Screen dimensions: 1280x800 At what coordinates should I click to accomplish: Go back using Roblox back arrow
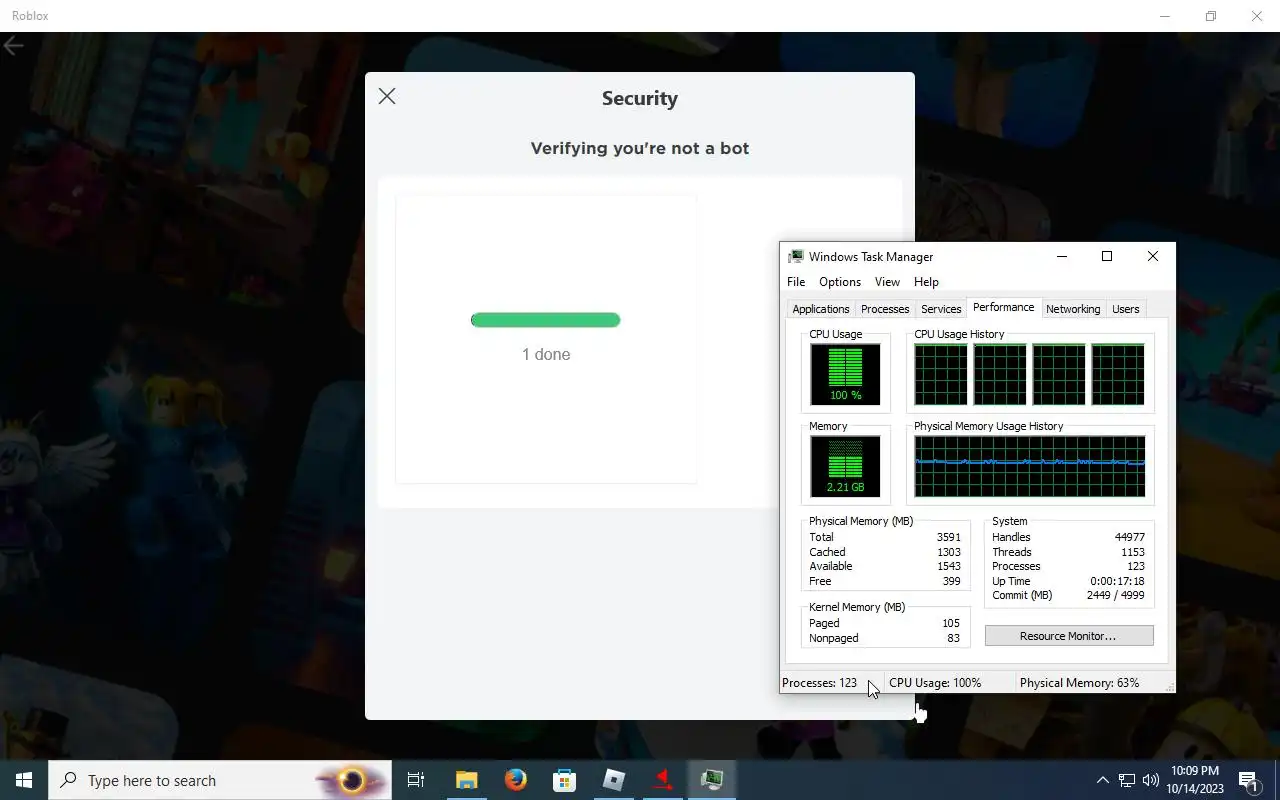[13, 46]
